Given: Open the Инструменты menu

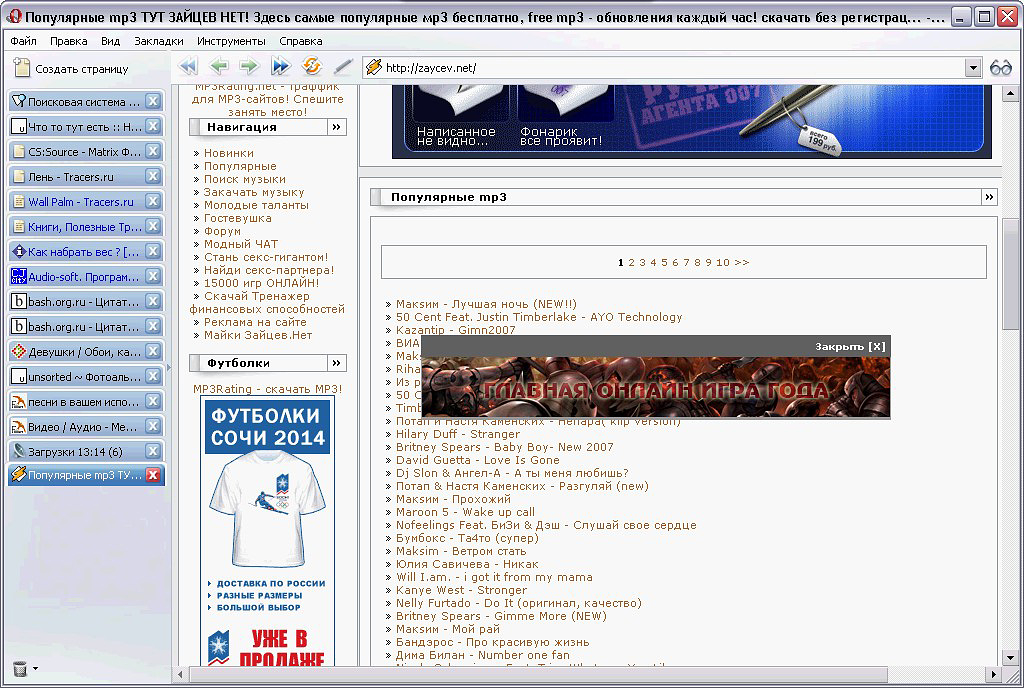Looking at the screenshot, I should coord(231,41).
